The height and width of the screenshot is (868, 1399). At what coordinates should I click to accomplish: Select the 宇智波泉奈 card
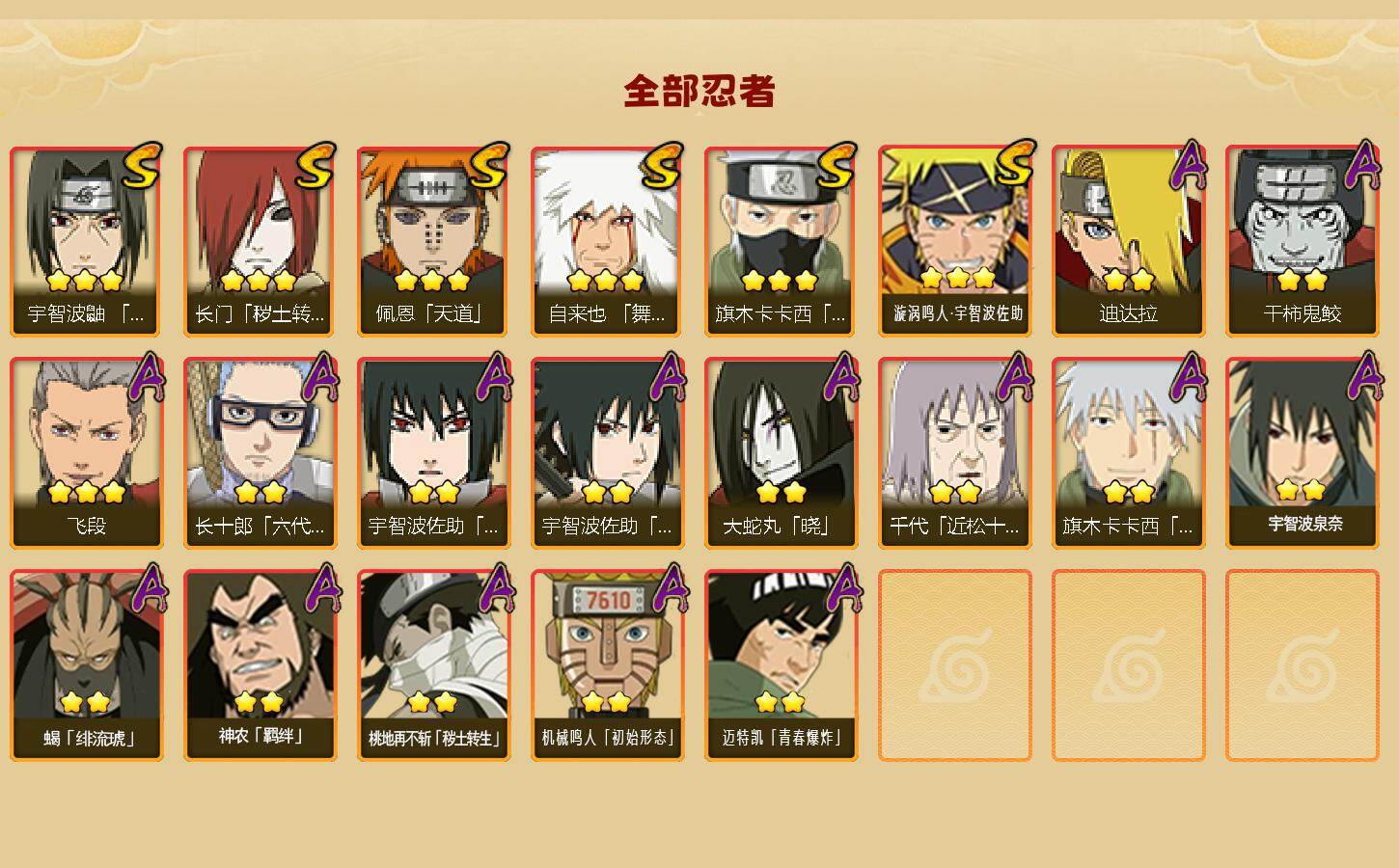pos(1303,453)
